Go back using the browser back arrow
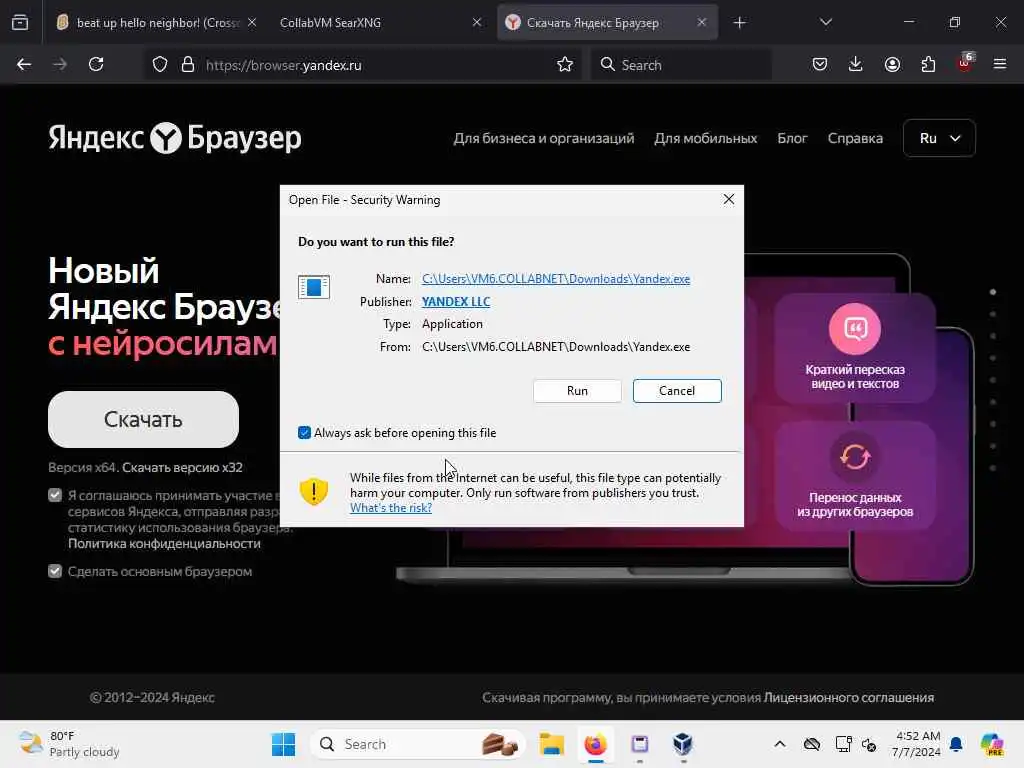 tap(24, 65)
